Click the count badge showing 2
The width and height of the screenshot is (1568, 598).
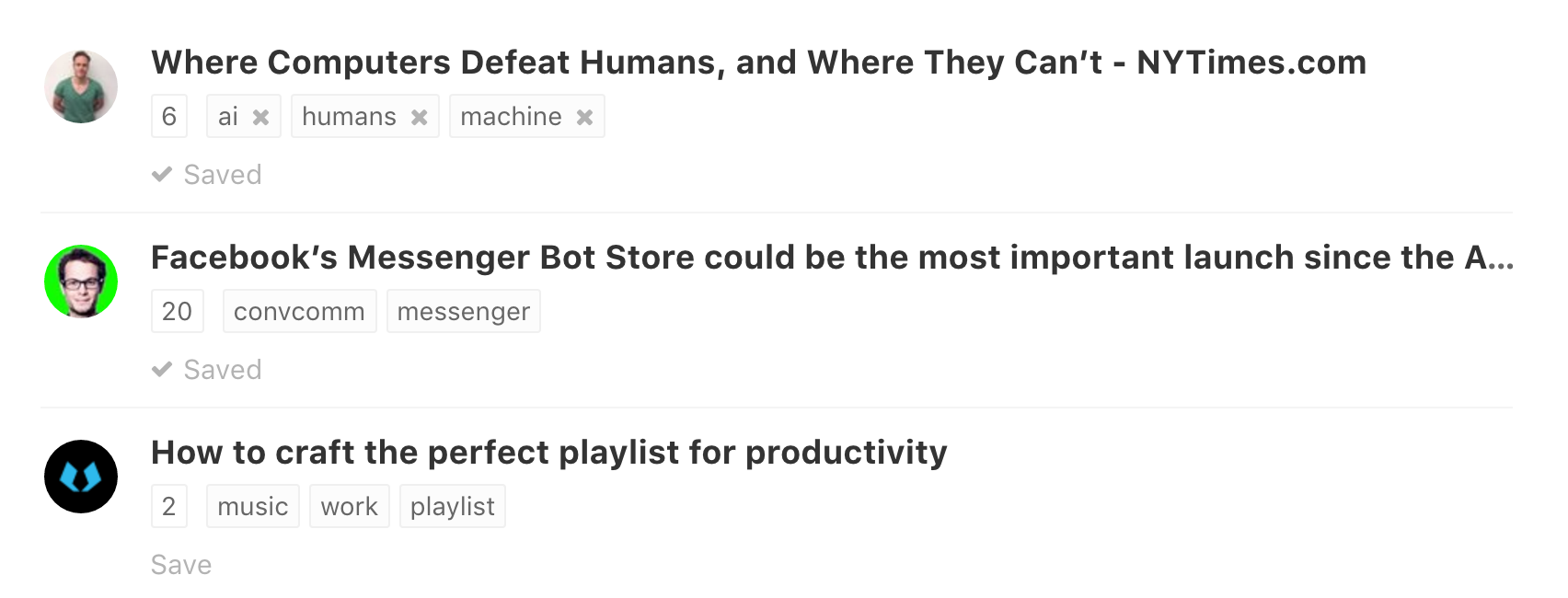tap(169, 507)
